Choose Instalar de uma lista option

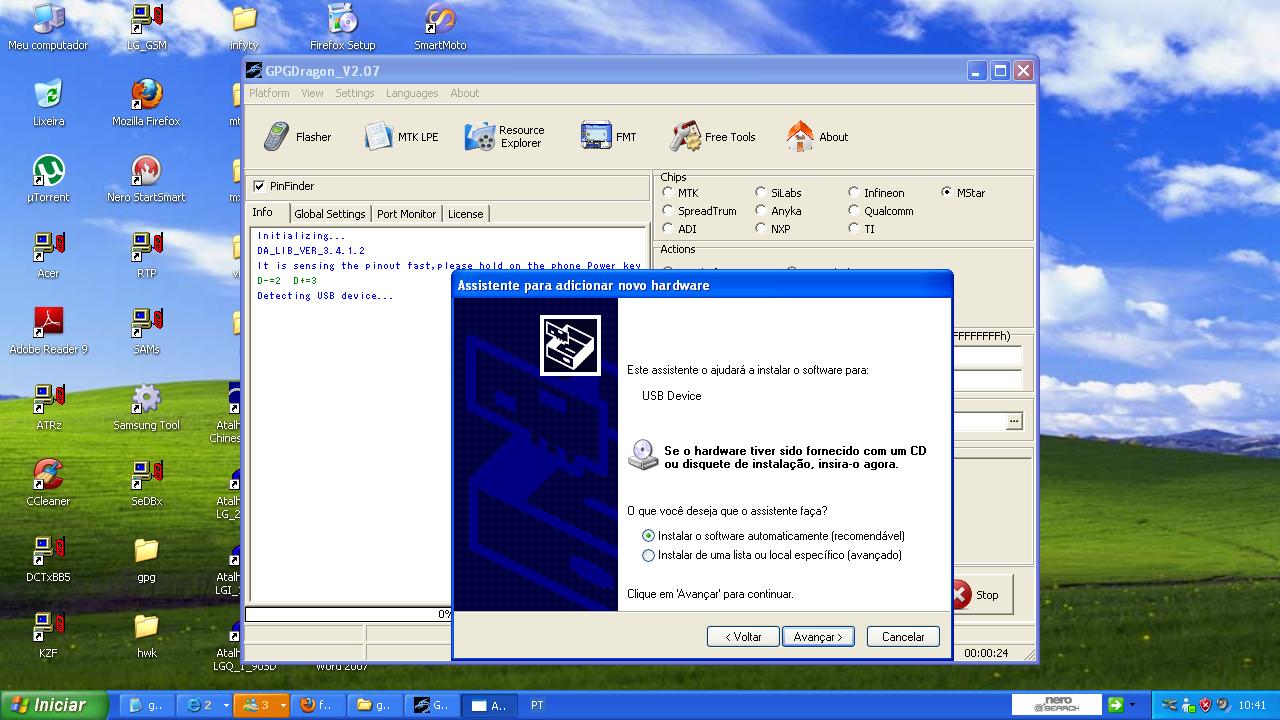point(649,555)
